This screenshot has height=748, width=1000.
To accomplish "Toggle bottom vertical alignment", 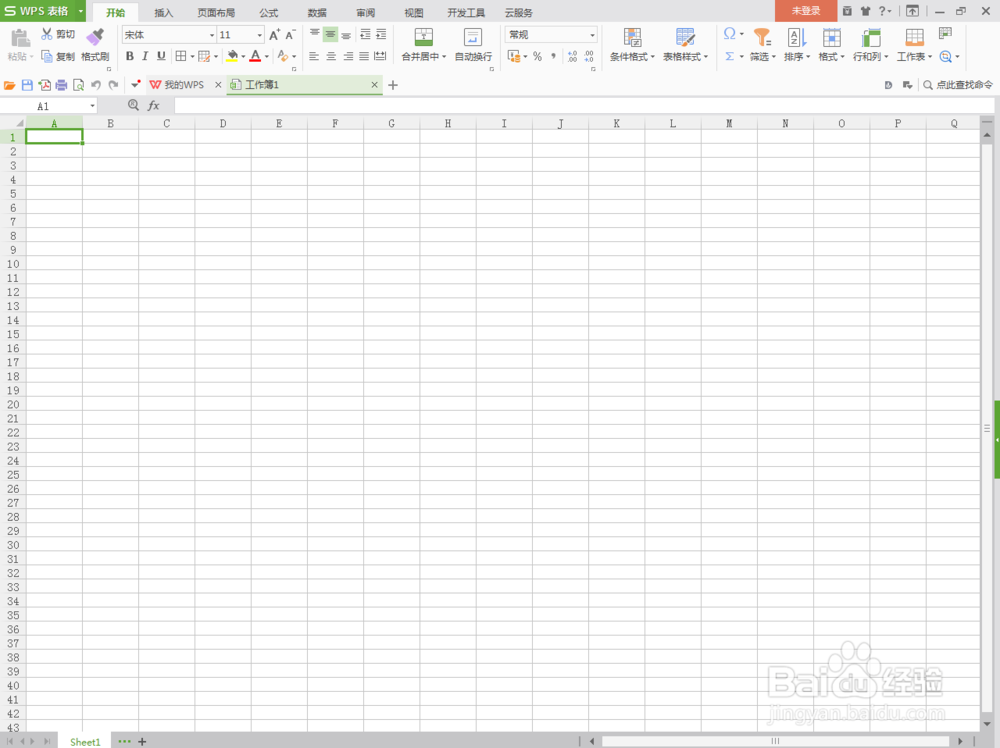I will tap(346, 34).
